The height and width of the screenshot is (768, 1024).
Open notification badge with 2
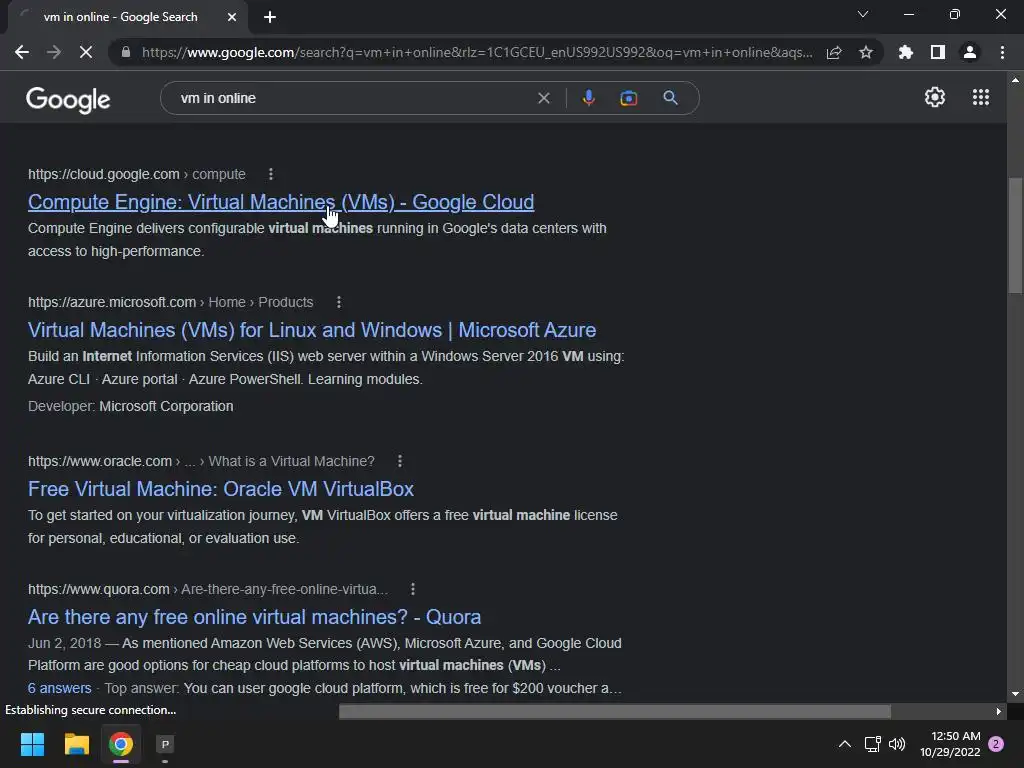[x=996, y=744]
